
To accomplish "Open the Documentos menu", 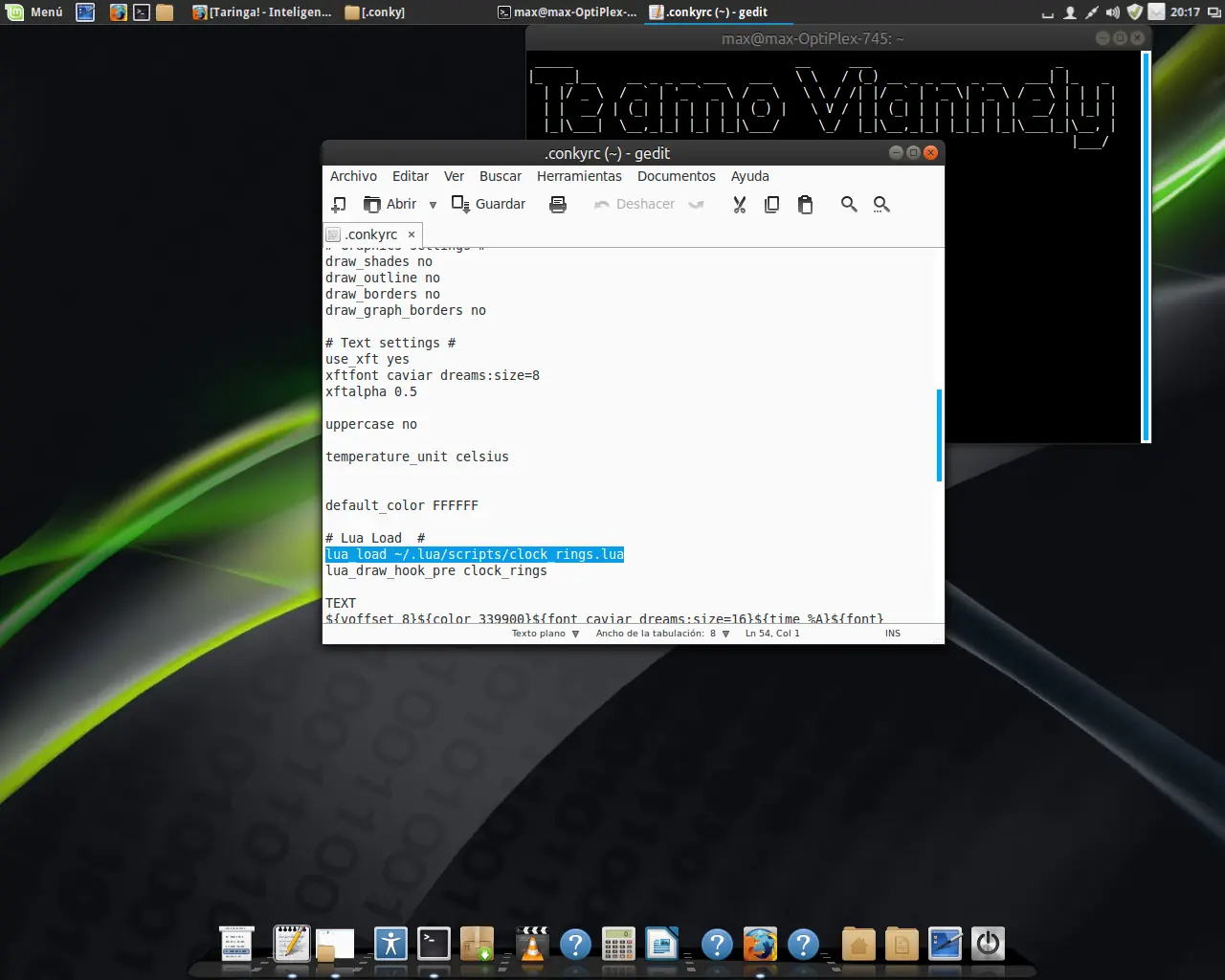I will coord(676,176).
